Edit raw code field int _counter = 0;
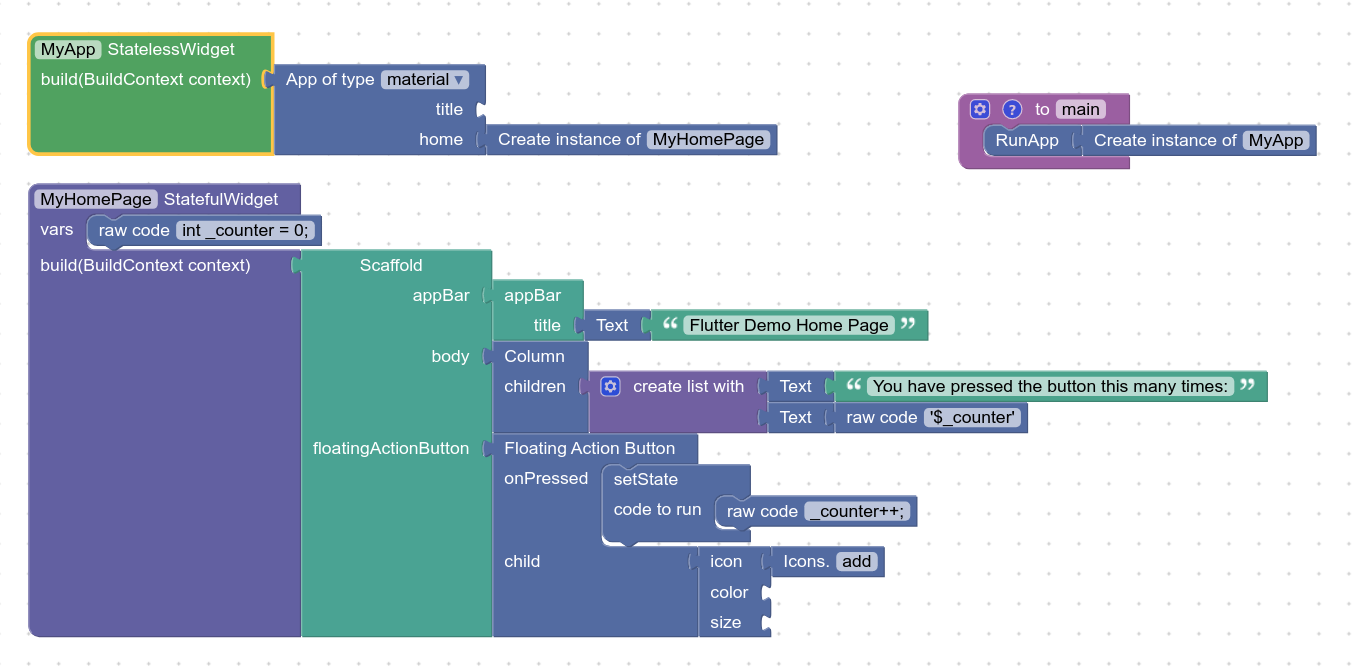 246,230
